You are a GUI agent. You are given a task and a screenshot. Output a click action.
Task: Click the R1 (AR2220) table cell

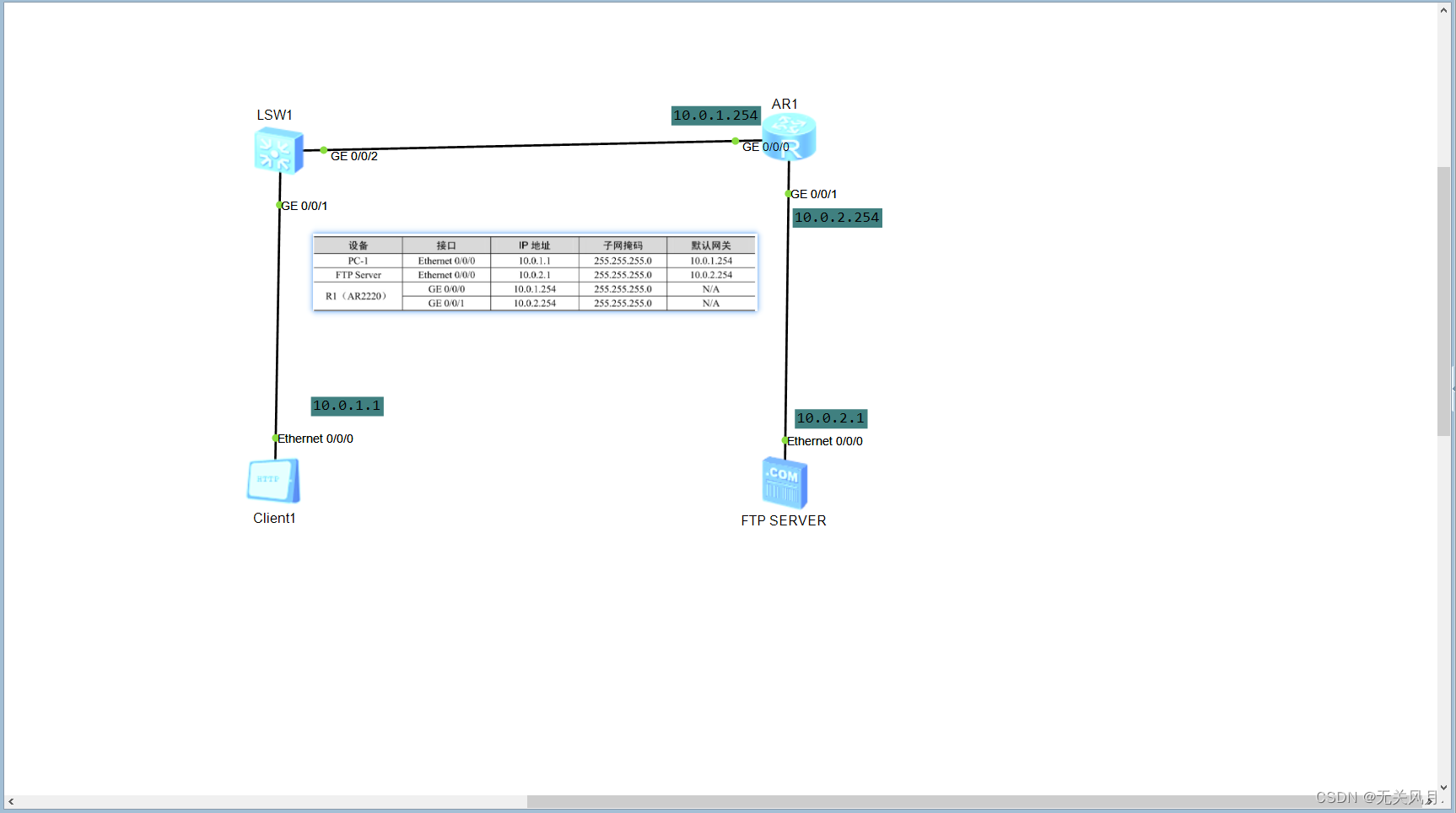[x=359, y=296]
